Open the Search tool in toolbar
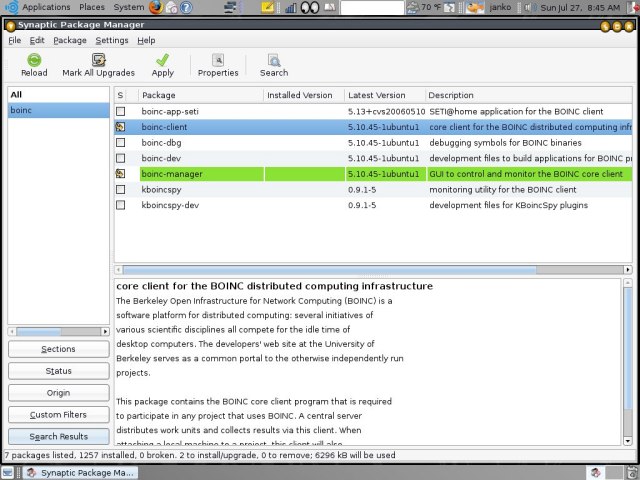640x480 pixels. pos(274,60)
